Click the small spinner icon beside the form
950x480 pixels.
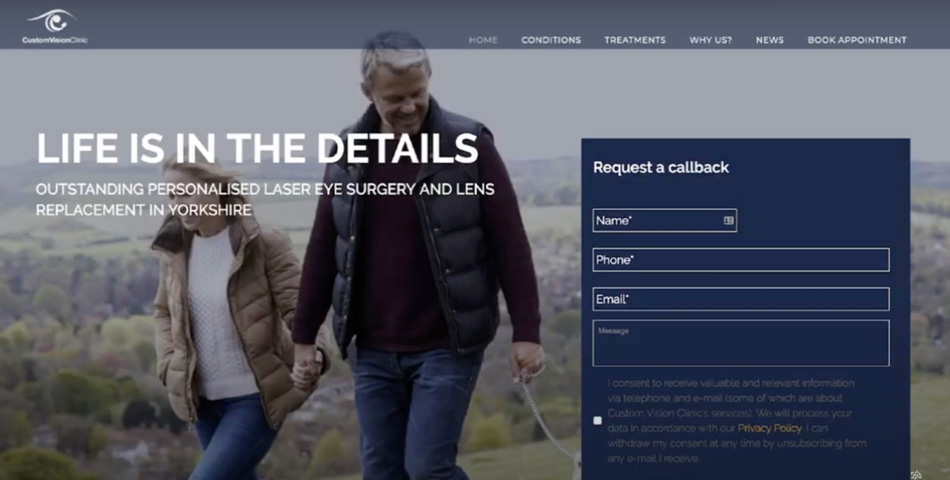916,475
